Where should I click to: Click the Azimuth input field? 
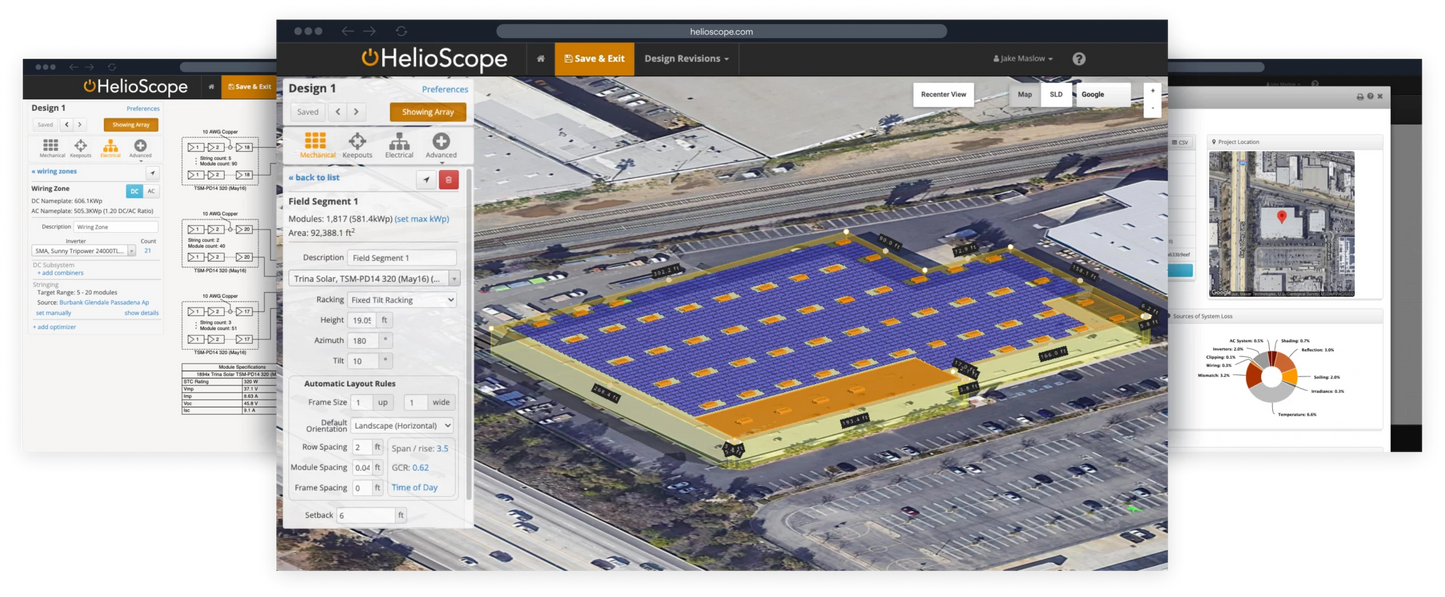pos(362,340)
